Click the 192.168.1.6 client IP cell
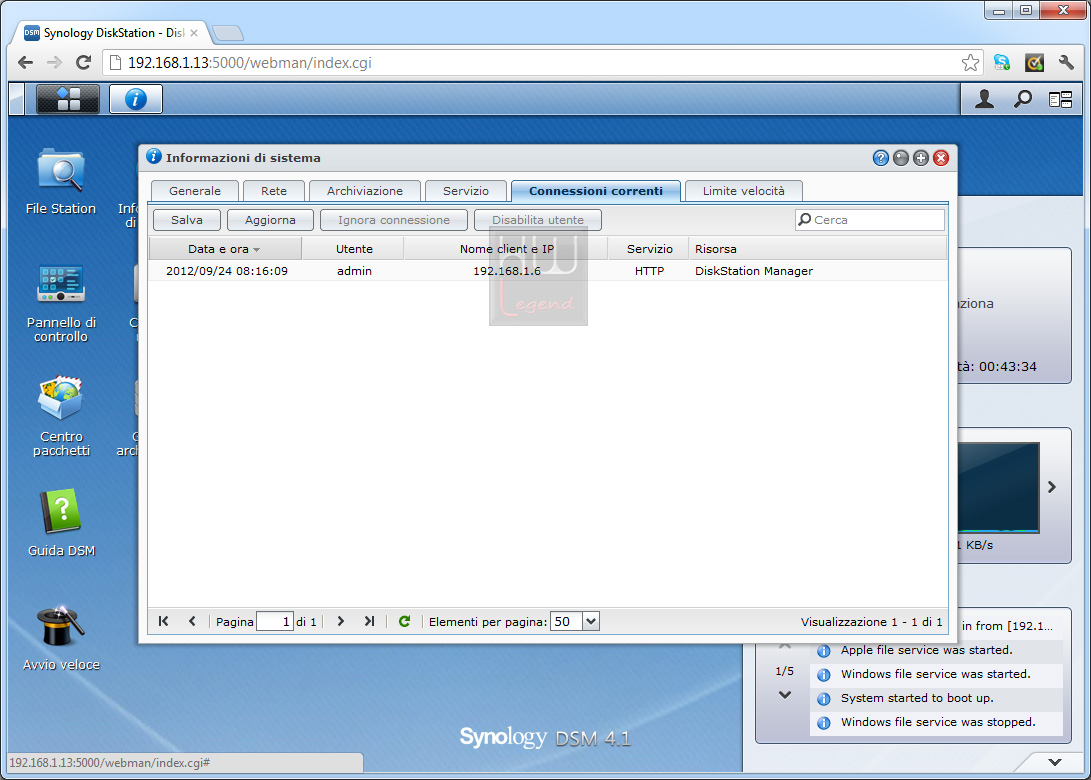The height and width of the screenshot is (780, 1091). coord(507,271)
